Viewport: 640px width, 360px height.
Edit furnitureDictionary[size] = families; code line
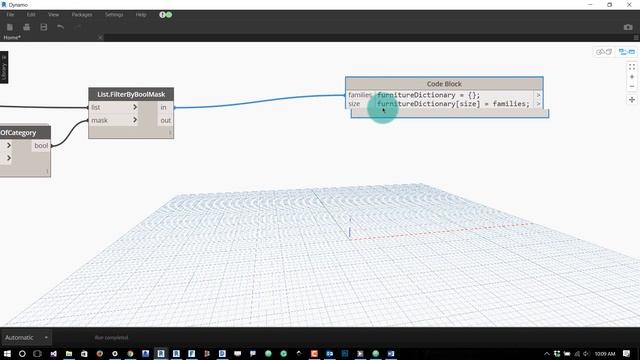pyautogui.click(x=453, y=104)
